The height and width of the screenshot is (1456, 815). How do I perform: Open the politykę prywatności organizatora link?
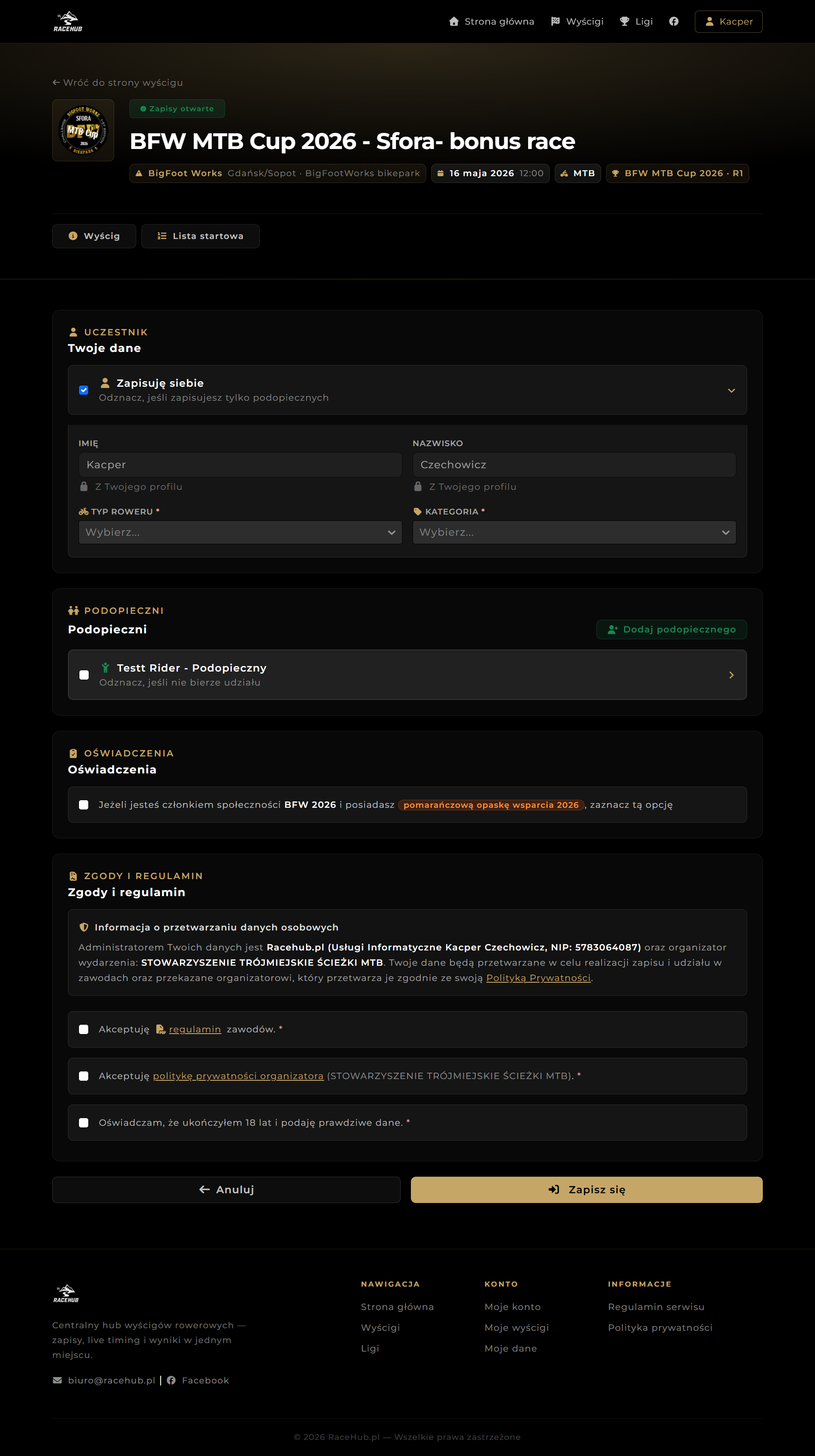click(239, 1076)
